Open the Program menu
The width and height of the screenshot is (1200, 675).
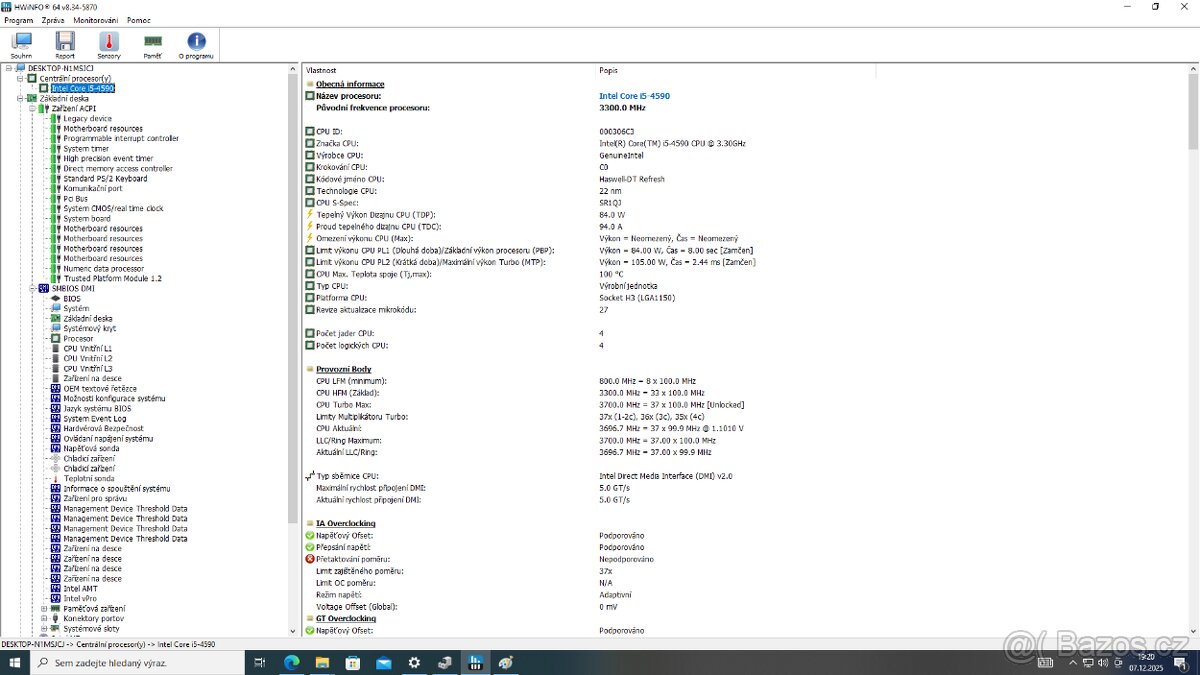17,19
